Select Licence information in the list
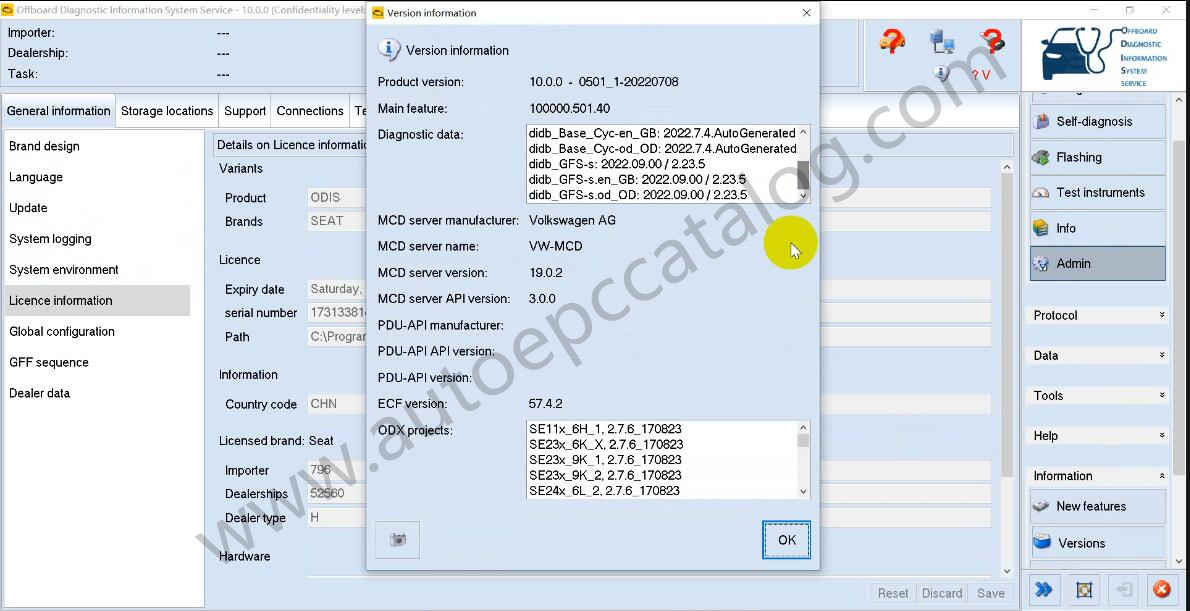Viewport: 1190px width, 611px height. click(x=97, y=301)
